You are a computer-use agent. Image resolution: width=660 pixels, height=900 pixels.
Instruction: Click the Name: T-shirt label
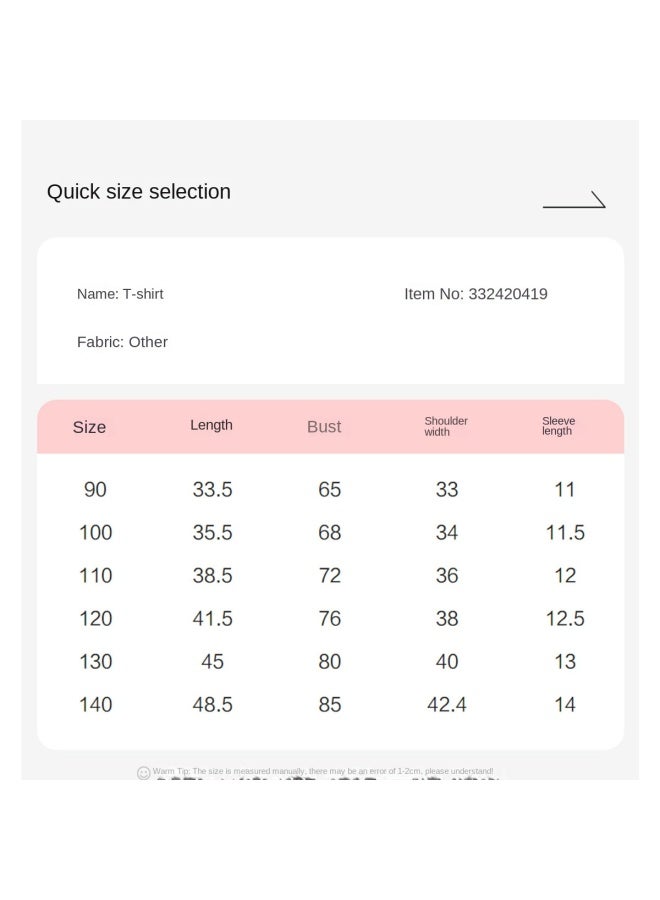click(120, 294)
